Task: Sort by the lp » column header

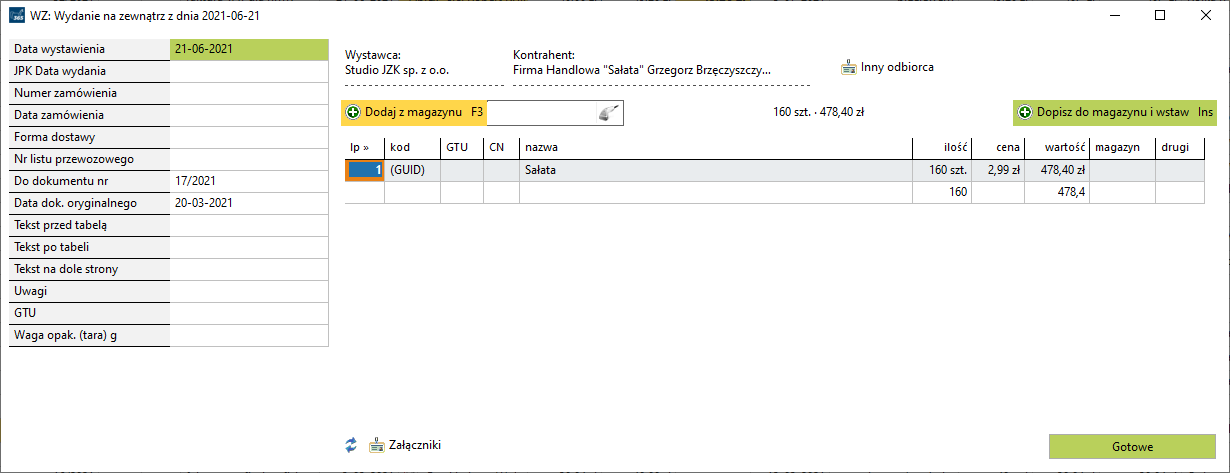Action: pyautogui.click(x=364, y=147)
